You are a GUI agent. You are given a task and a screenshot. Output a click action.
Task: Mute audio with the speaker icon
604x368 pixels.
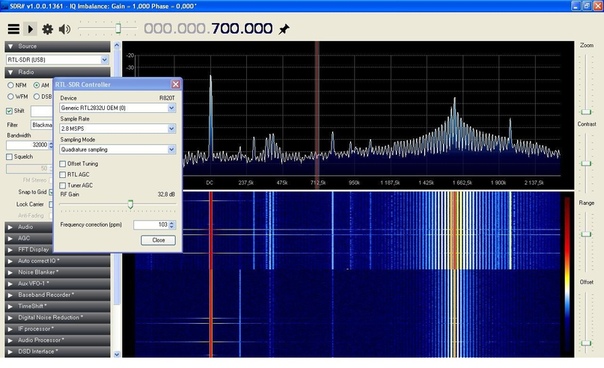(65, 29)
